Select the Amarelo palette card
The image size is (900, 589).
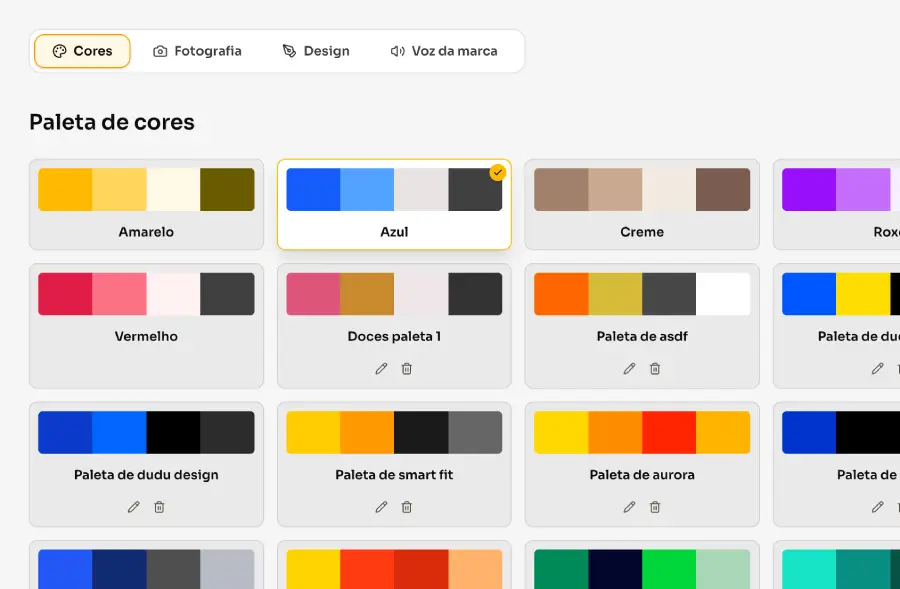click(146, 204)
